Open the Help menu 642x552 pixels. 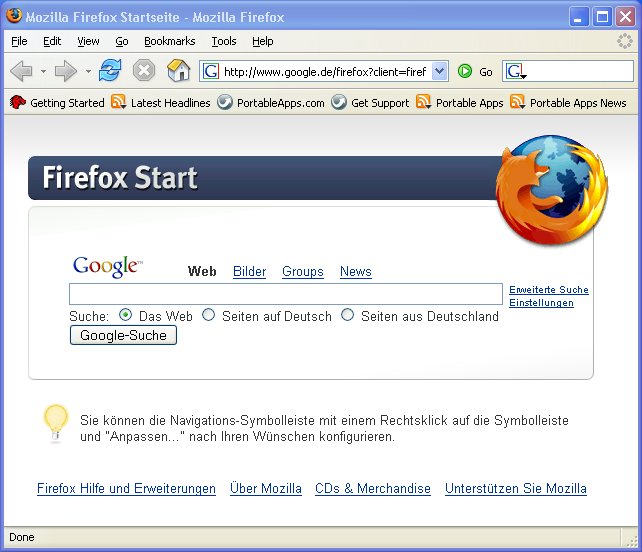point(262,41)
